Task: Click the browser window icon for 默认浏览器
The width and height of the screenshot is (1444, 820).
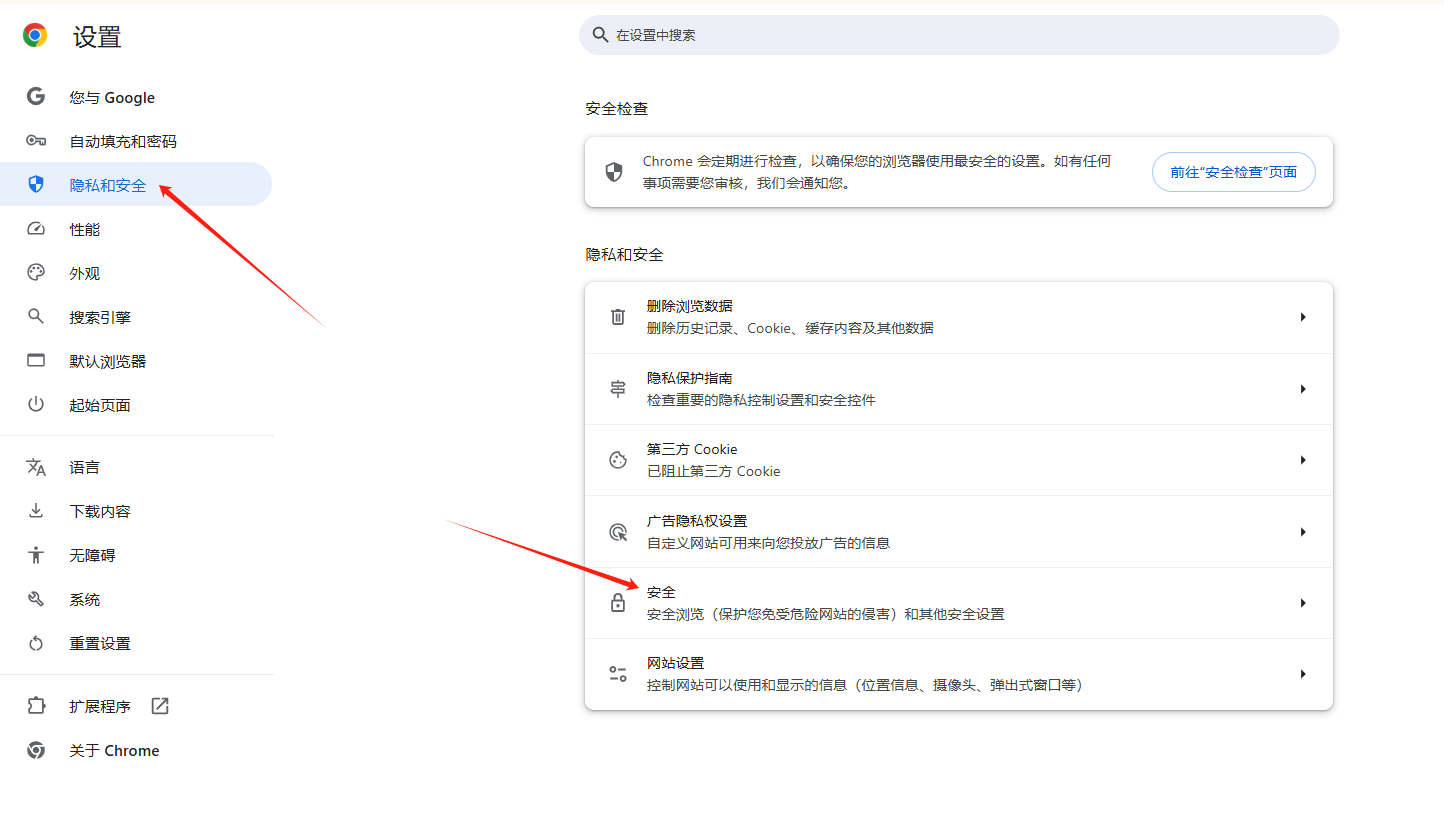Action: pyautogui.click(x=36, y=361)
